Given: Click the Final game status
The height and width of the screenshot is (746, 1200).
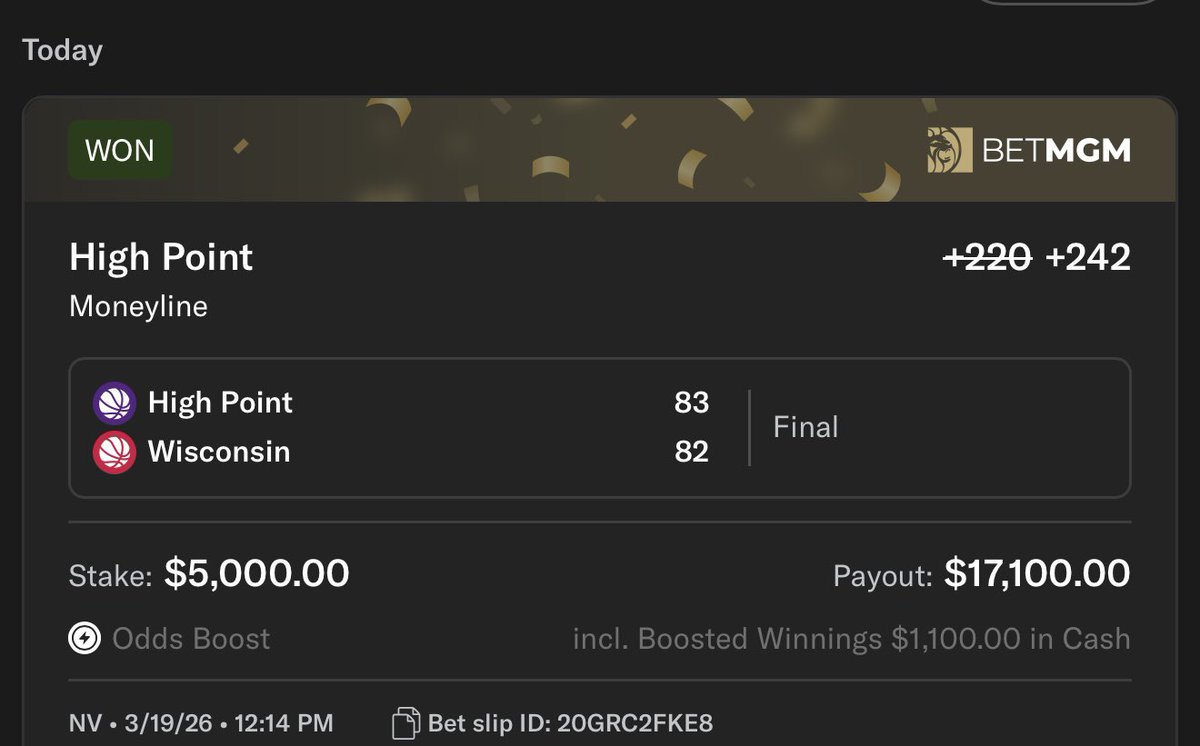Looking at the screenshot, I should 806,427.
